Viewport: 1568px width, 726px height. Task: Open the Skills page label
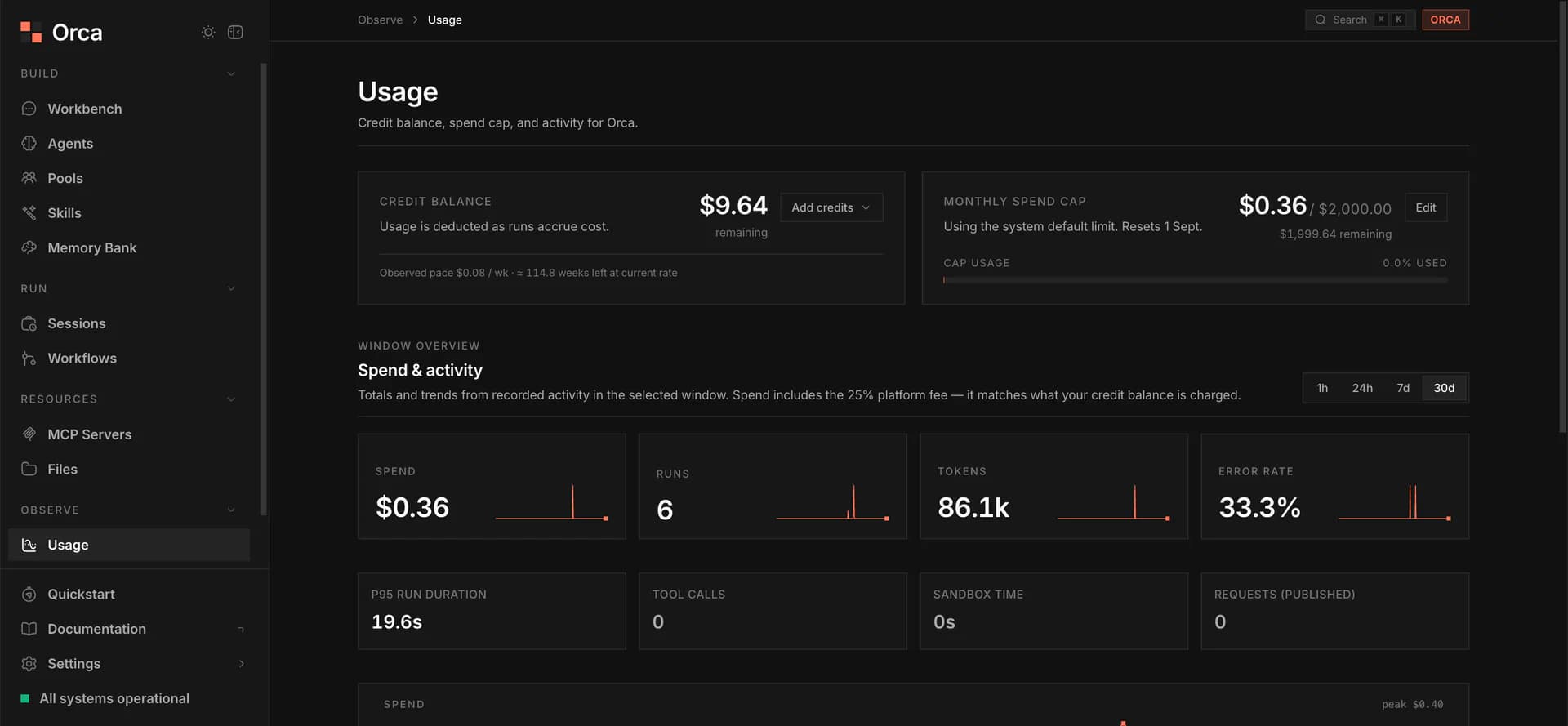(65, 212)
